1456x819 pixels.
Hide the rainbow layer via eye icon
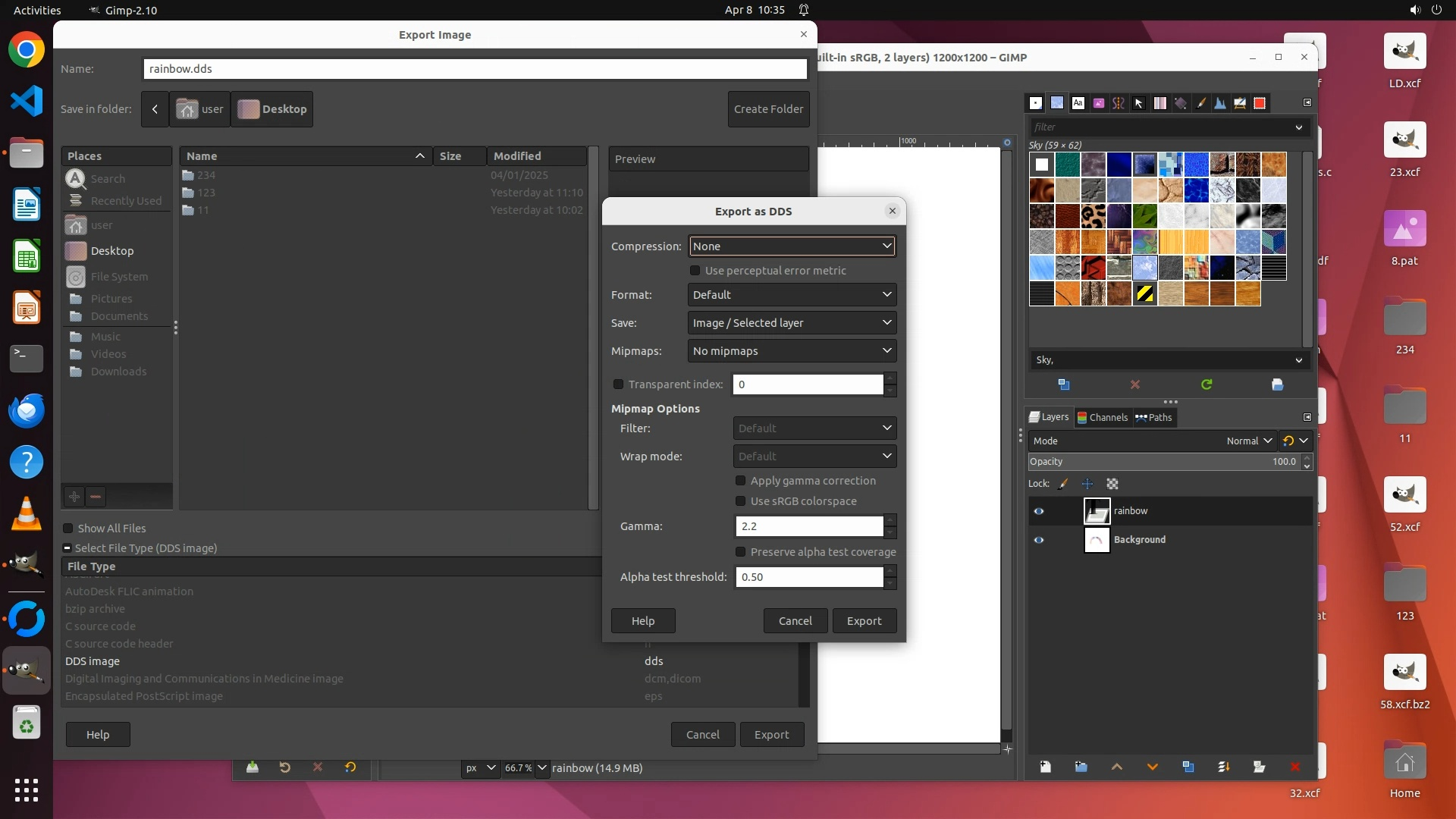tap(1038, 511)
